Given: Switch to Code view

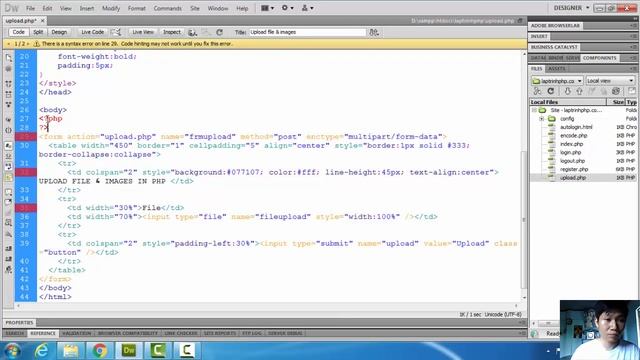Looking at the screenshot, I should pyautogui.click(x=18, y=32).
